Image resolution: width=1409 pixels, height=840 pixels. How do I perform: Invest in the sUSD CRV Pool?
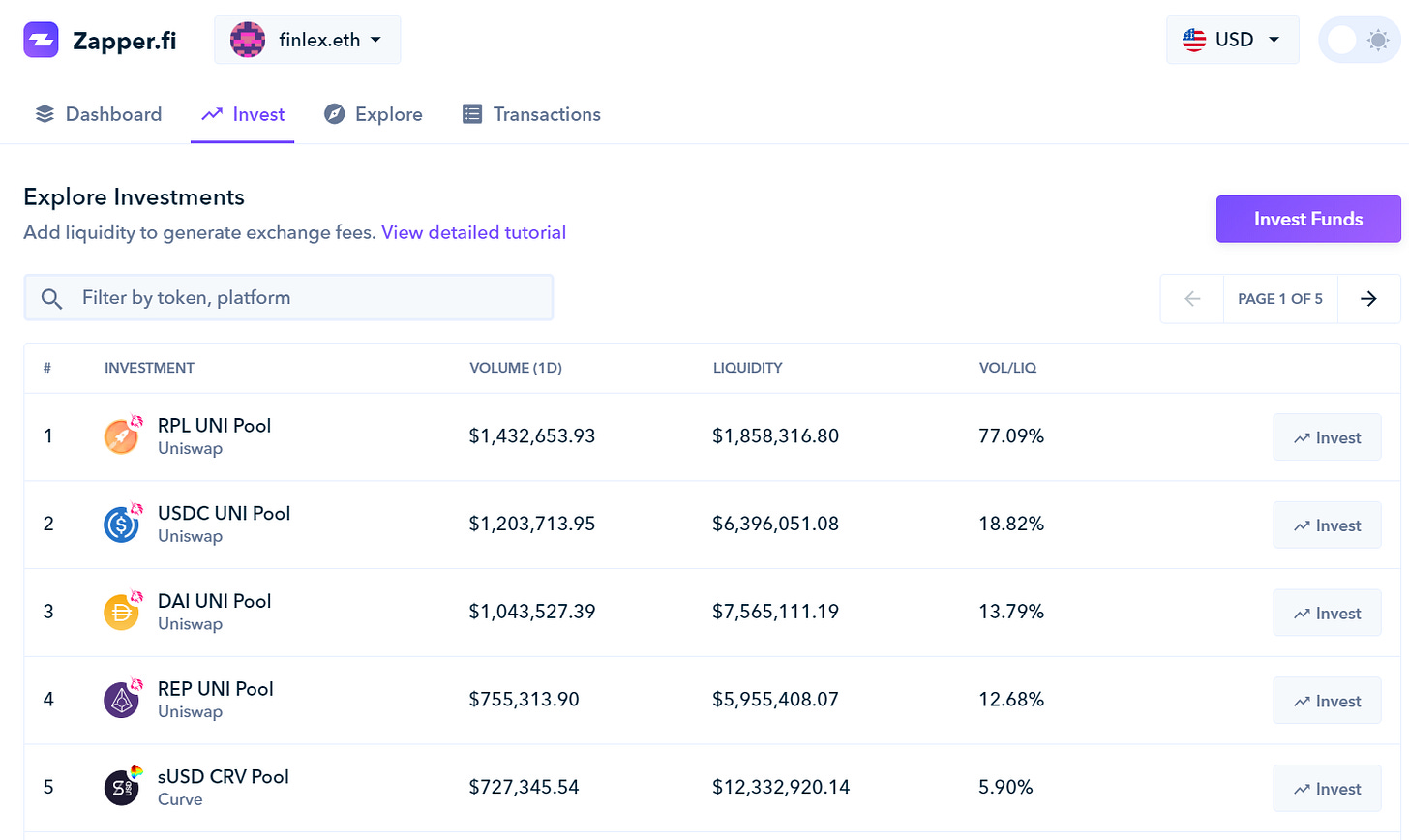pyautogui.click(x=1327, y=789)
